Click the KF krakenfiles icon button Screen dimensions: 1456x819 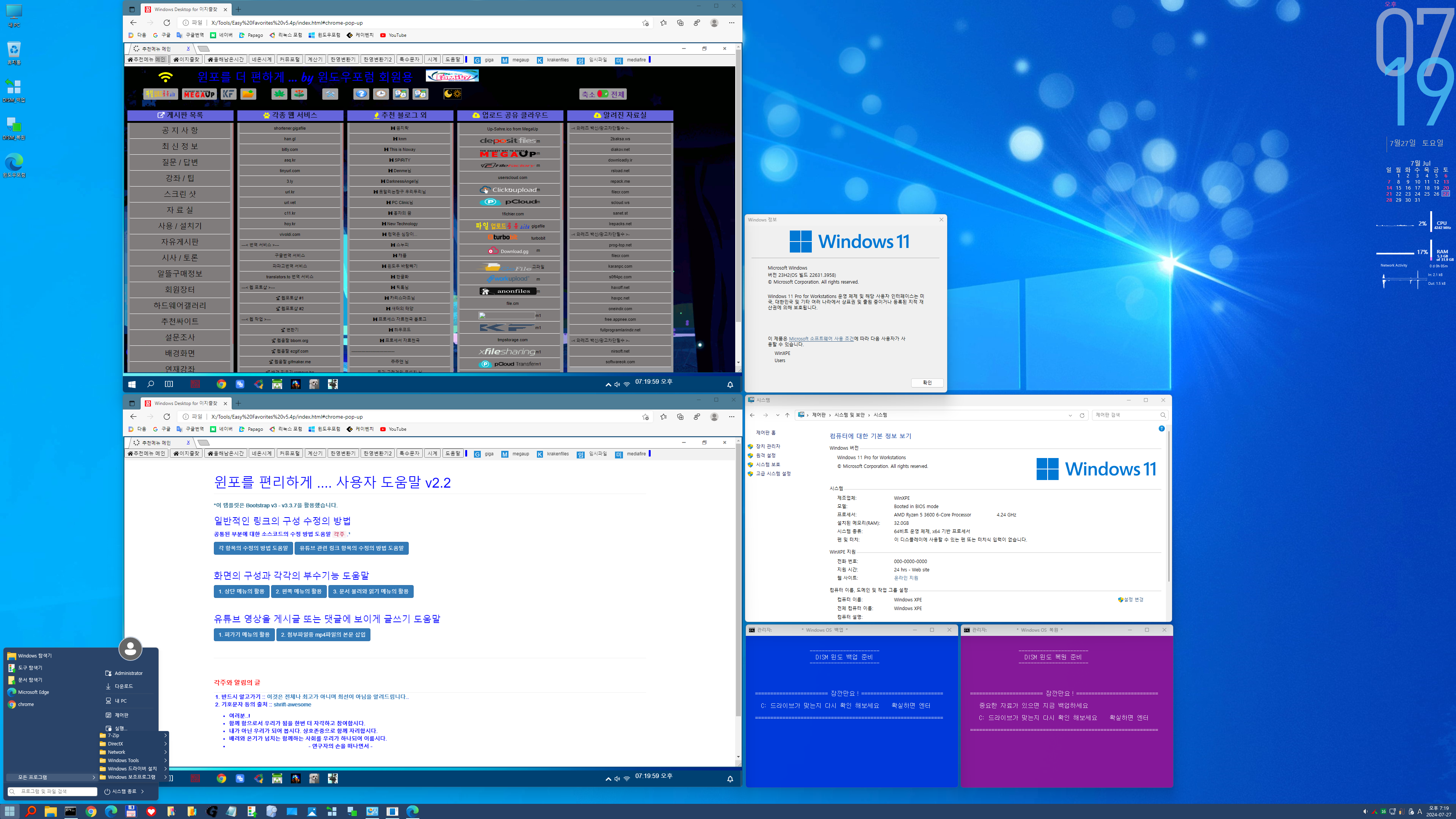coord(228,94)
